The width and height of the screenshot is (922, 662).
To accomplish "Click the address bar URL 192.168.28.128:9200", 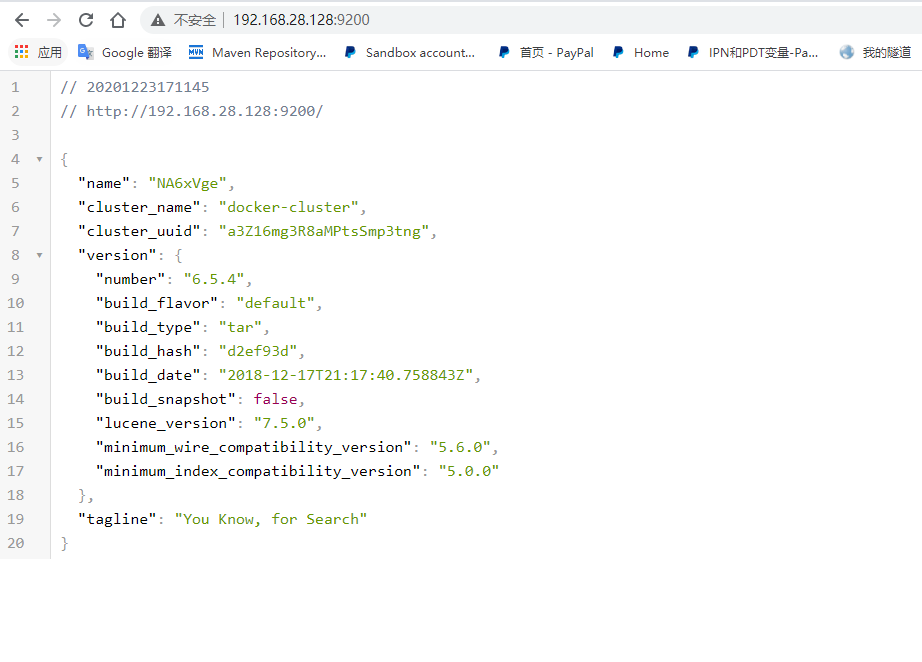I will (301, 20).
